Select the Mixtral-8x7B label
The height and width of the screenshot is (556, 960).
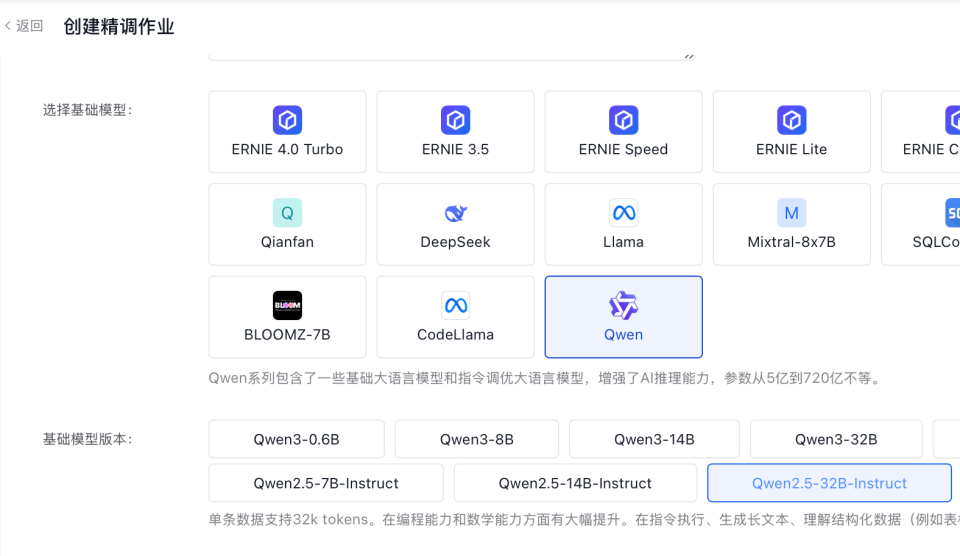tap(791, 242)
